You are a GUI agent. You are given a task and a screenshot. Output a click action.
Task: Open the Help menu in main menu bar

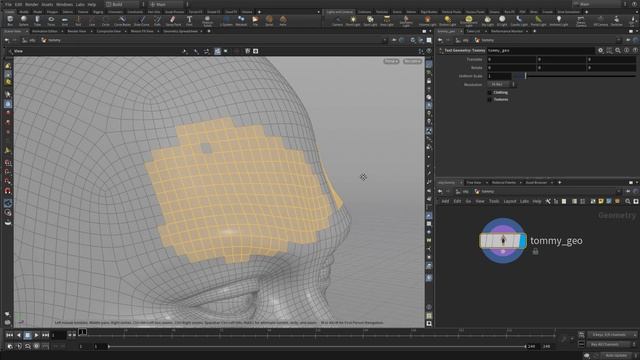coord(92,4)
